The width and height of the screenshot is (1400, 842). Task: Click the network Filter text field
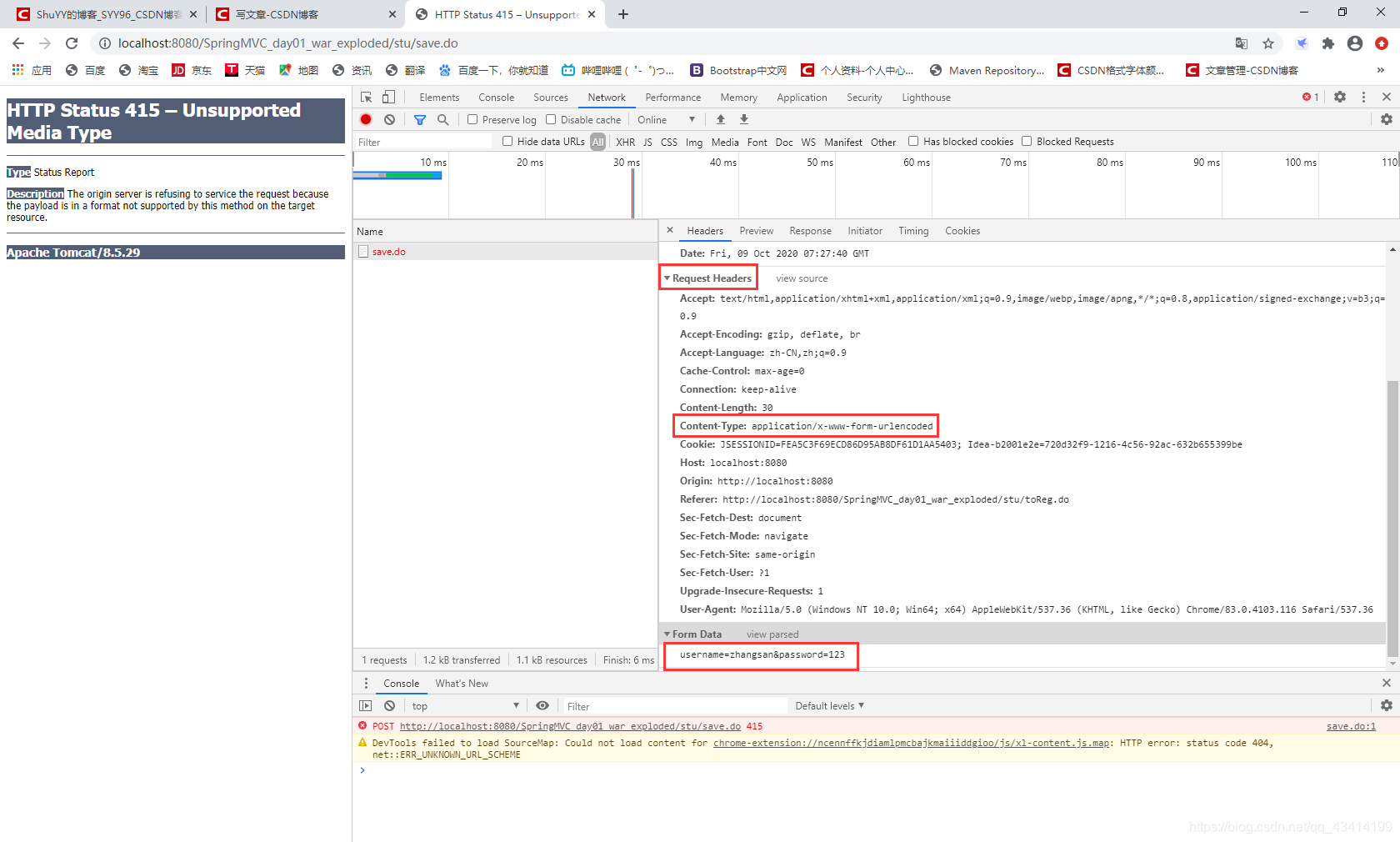pyautogui.click(x=423, y=143)
